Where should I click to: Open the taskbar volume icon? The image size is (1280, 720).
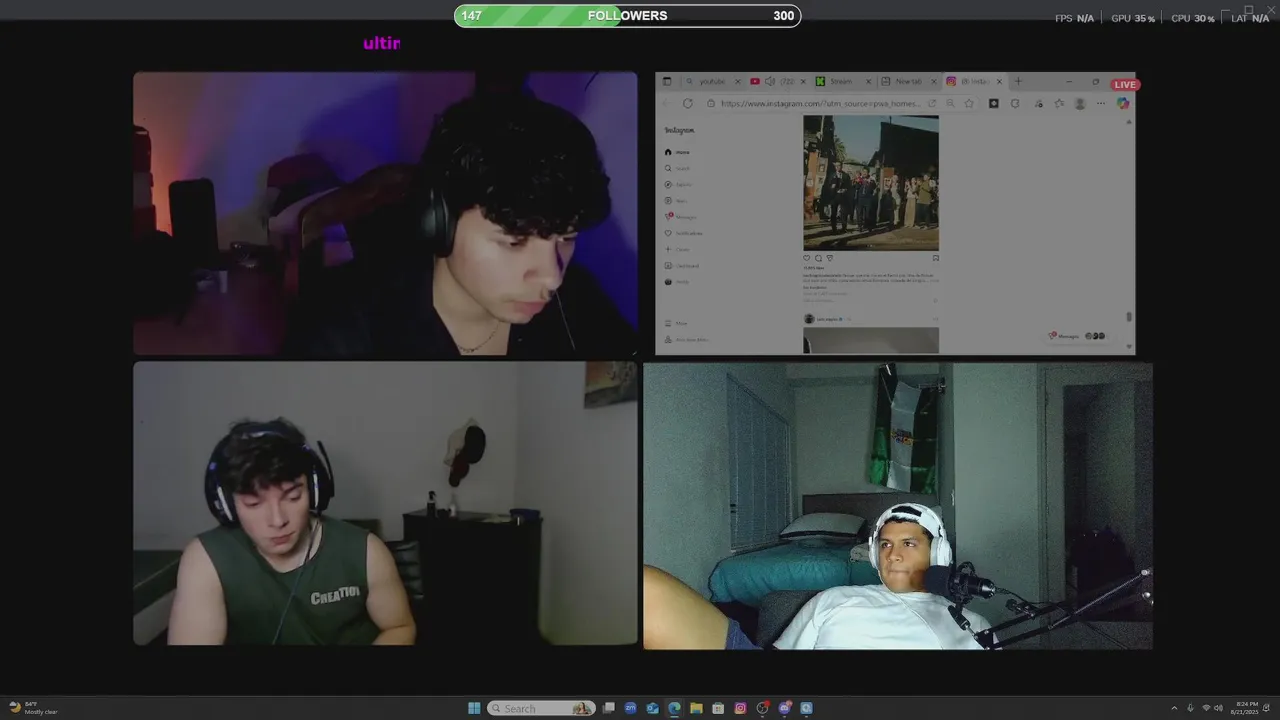1218,708
